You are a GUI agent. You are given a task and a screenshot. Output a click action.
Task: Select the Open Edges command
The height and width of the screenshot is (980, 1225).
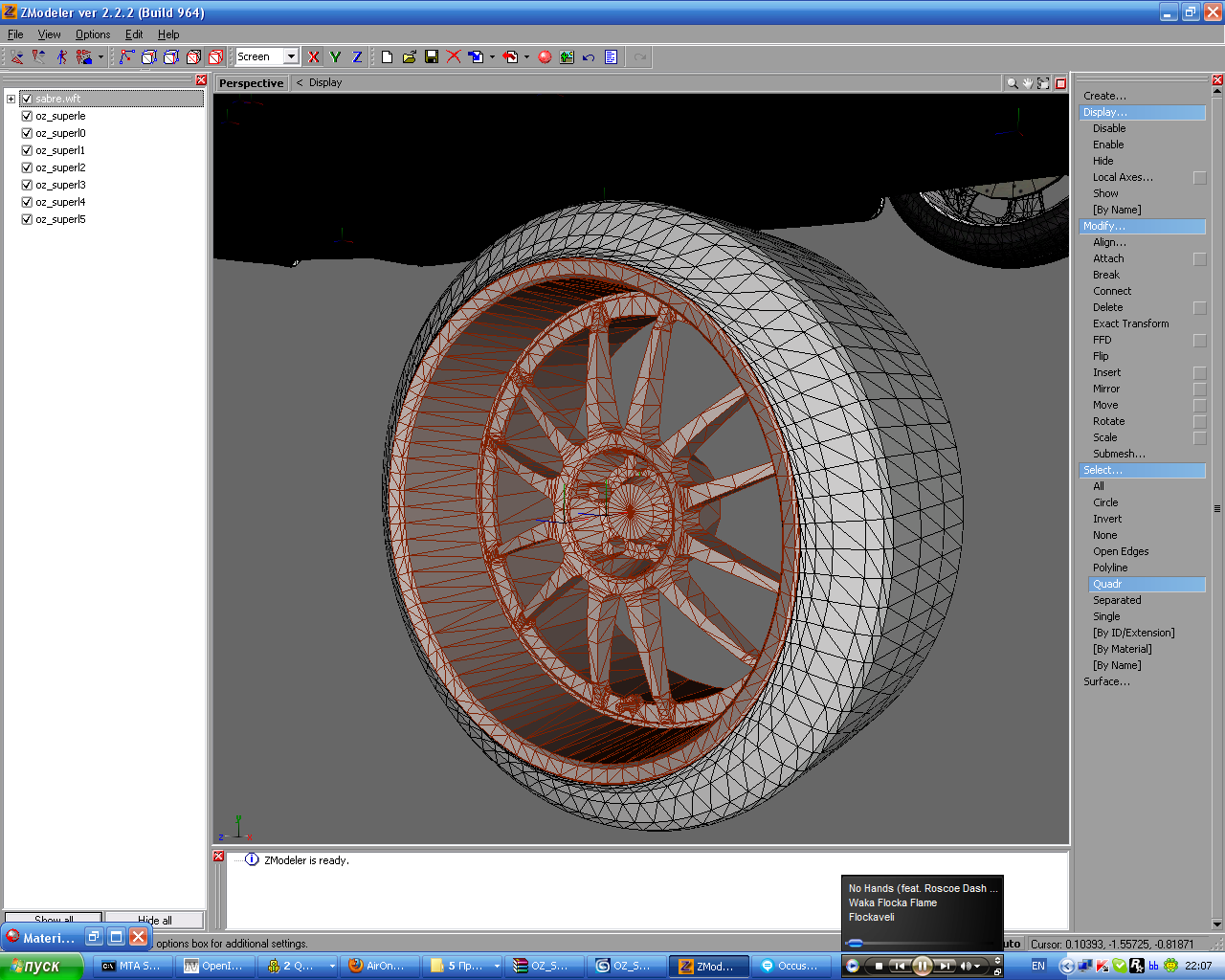[1121, 551]
